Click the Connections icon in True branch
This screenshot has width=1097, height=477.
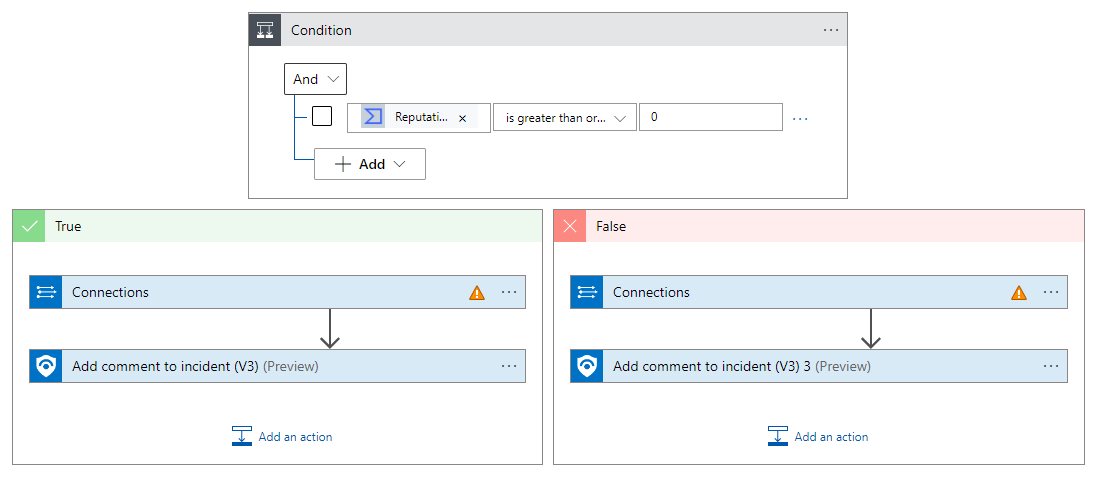click(x=46, y=292)
